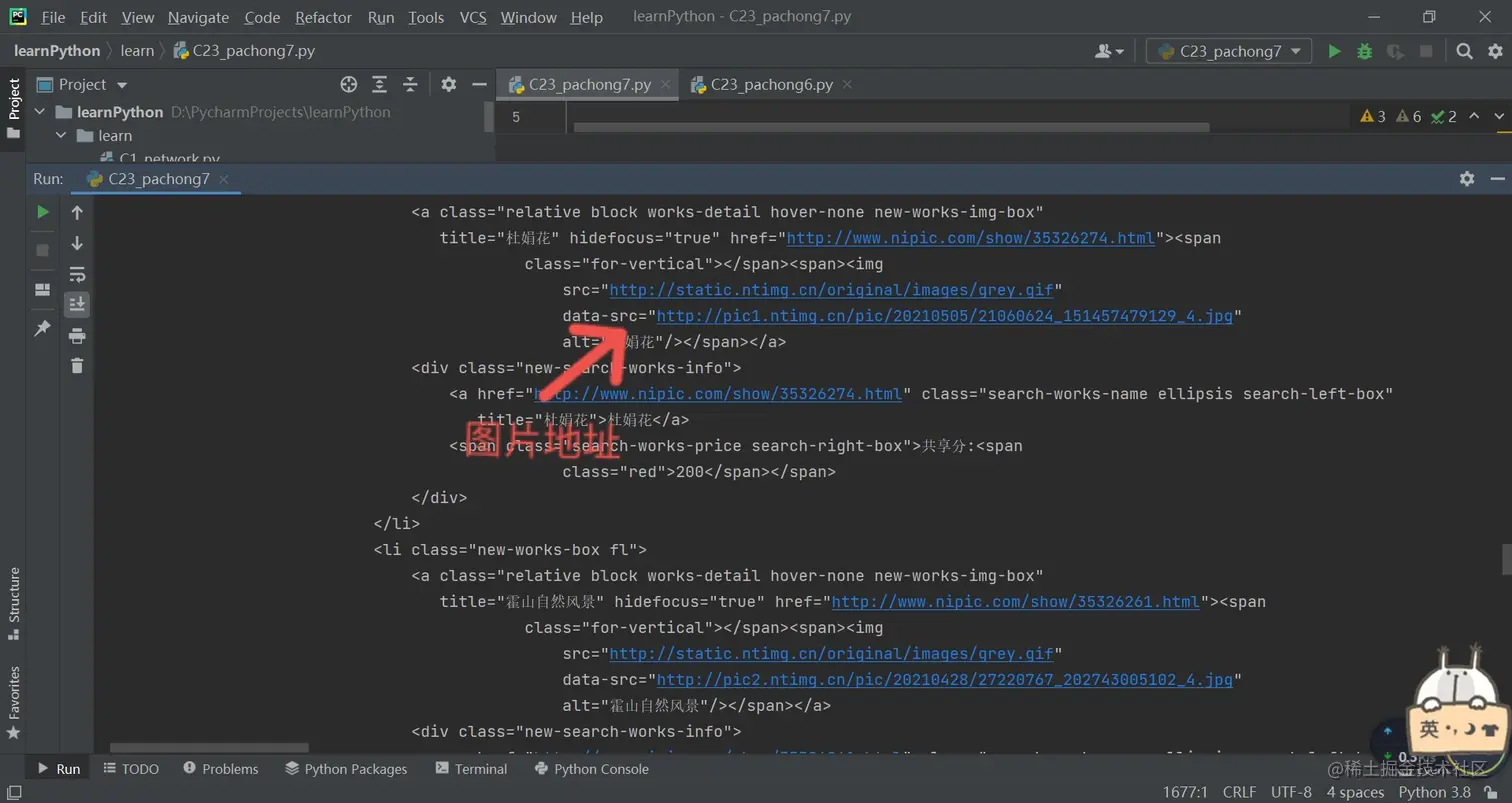Click the green Run button in top toolbar
This screenshot has height=803, width=1512.
point(1334,51)
